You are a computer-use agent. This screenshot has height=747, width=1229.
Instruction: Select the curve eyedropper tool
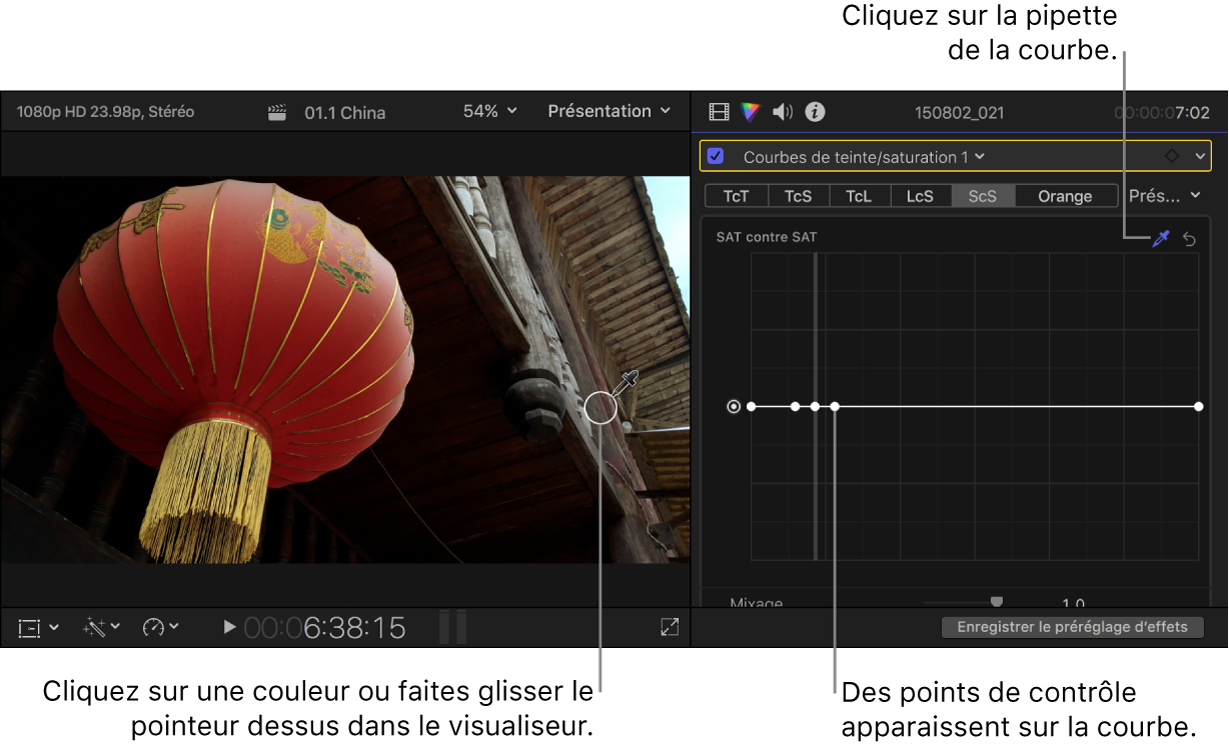coord(1160,238)
